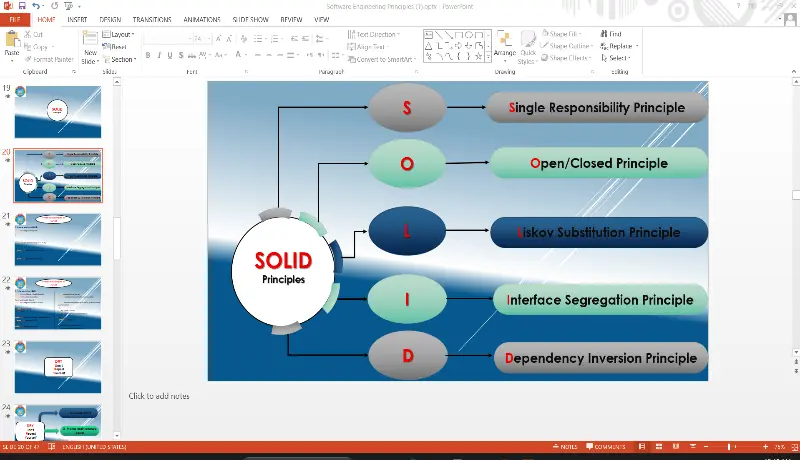Switch to Reading View in status bar
Image resolution: width=800 pixels, height=460 pixels.
676,447
